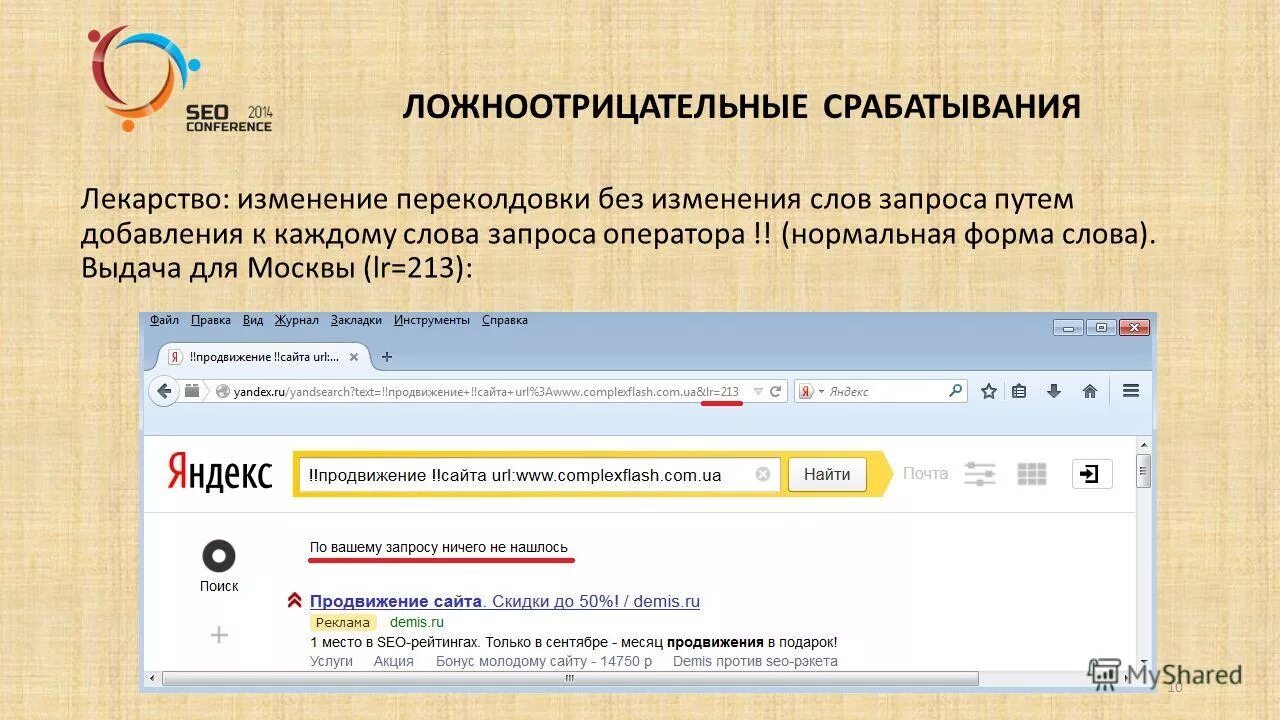Screen dimensions: 1280x720
Task: Click the tab groups icon beside back arrow
Action: pyautogui.click(x=191, y=391)
